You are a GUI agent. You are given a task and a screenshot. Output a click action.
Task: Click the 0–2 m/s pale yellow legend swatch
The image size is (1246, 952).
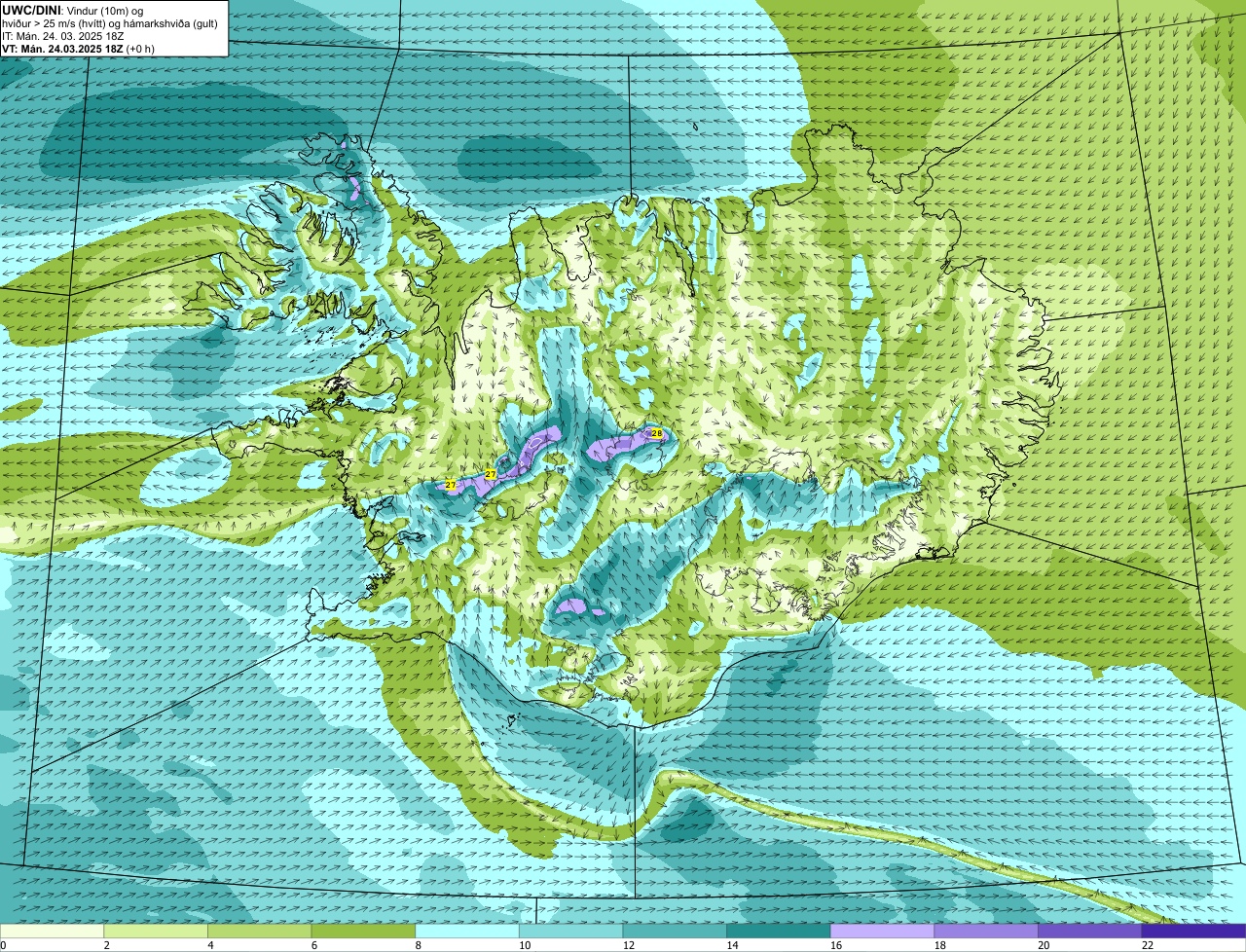52,932
